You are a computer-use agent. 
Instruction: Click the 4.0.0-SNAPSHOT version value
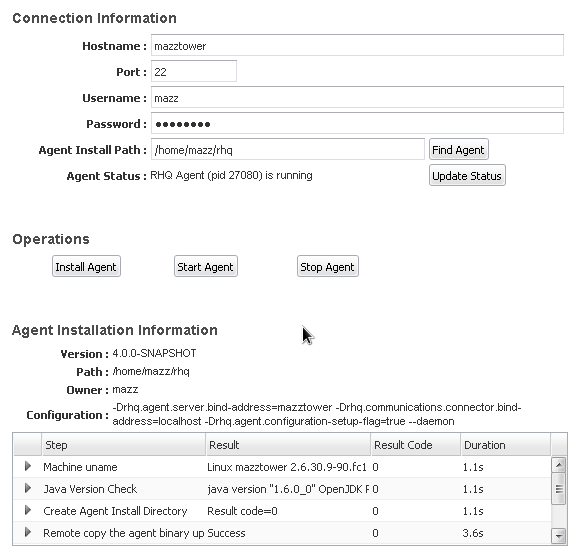coord(154,353)
